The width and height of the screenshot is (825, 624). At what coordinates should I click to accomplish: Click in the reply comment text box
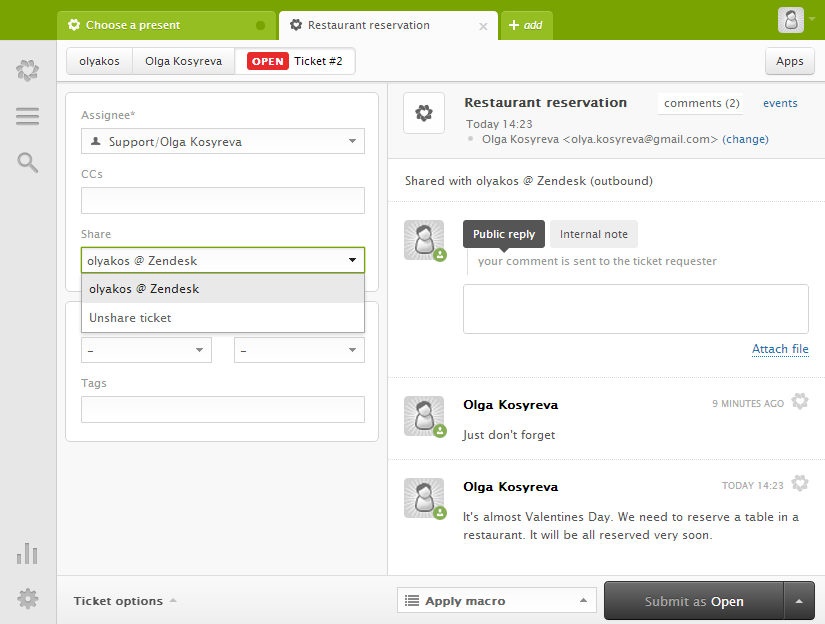(x=636, y=309)
